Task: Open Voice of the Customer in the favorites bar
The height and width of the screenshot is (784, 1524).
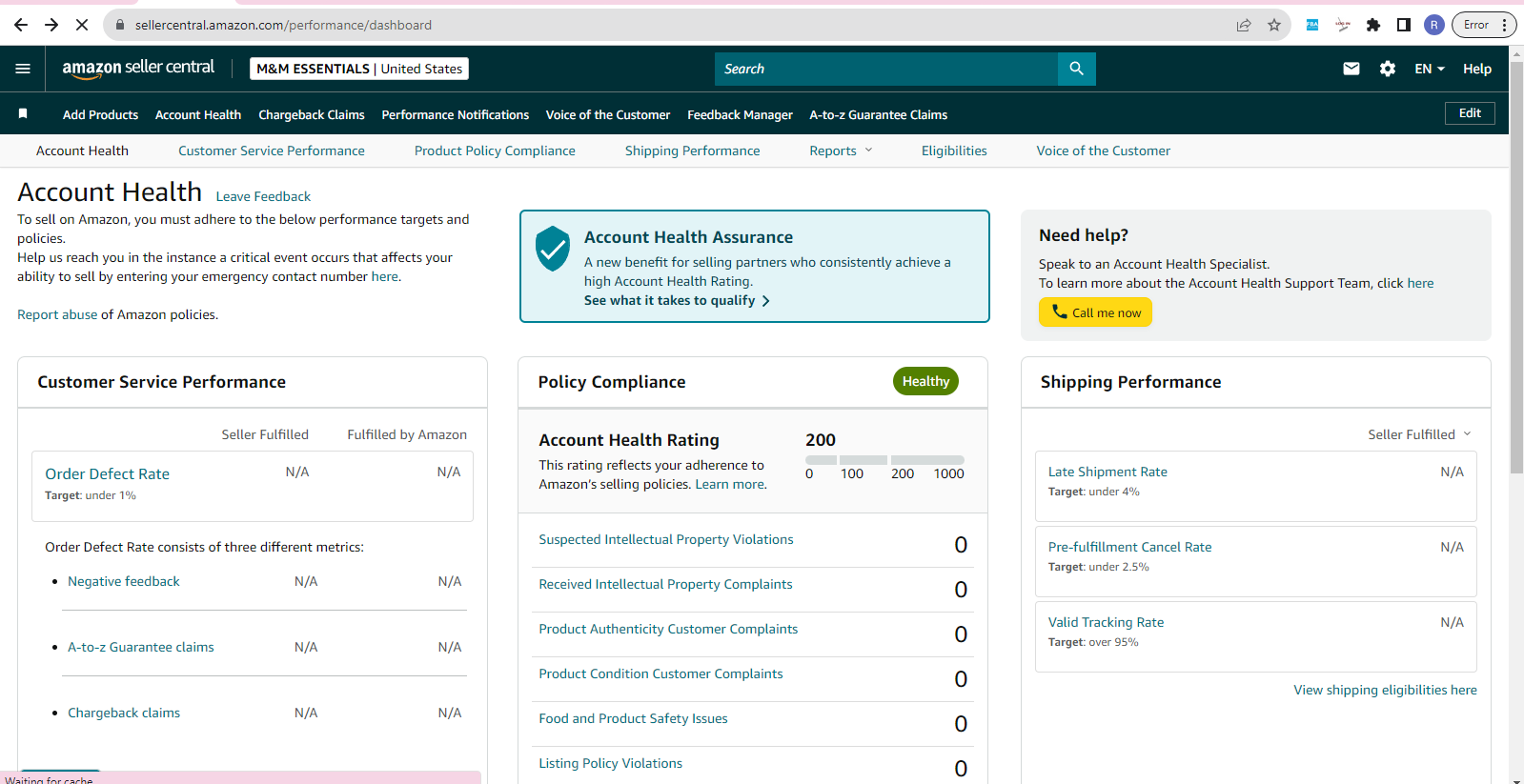Action: [x=608, y=114]
